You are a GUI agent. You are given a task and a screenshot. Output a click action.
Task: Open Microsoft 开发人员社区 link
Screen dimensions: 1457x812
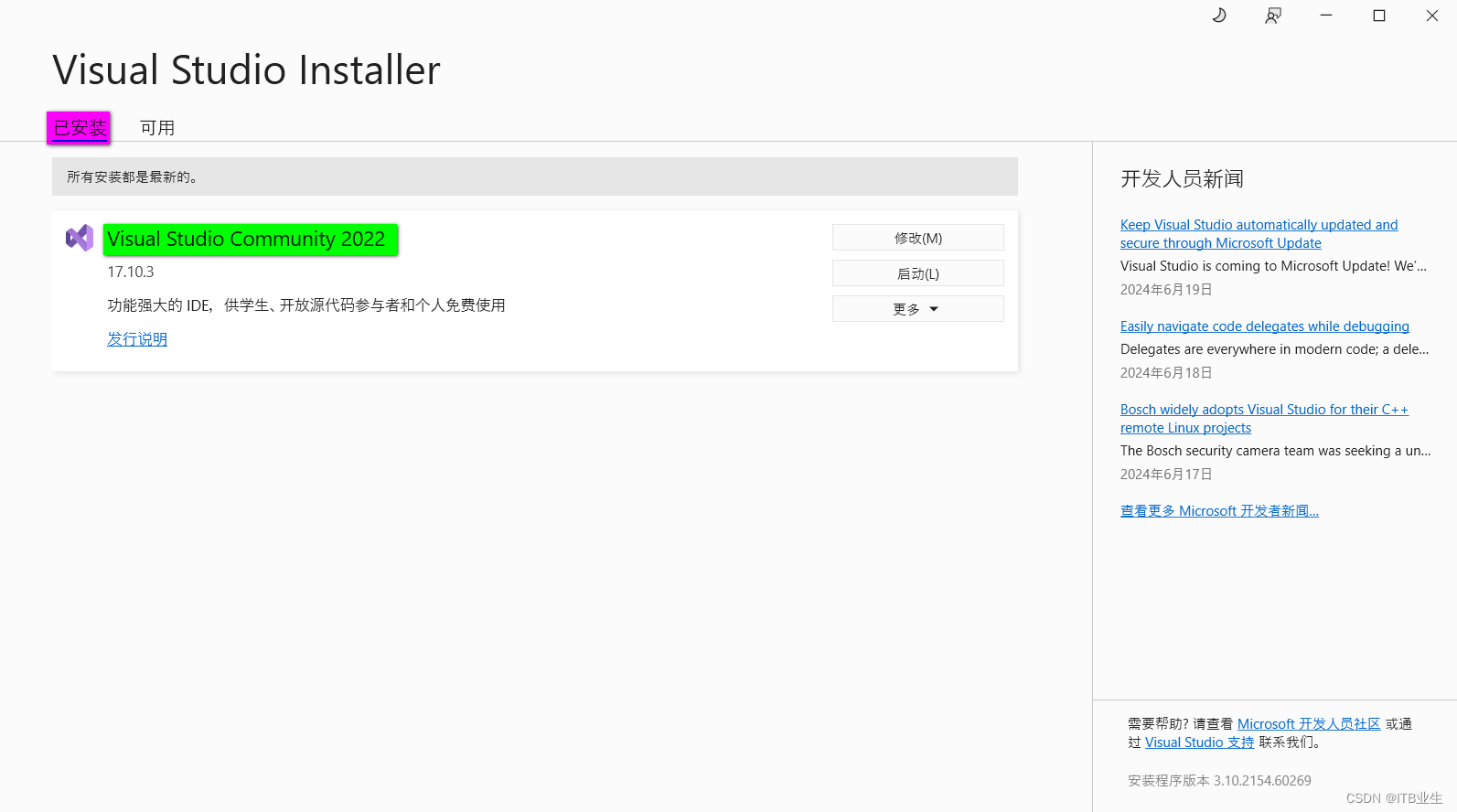pos(1309,724)
